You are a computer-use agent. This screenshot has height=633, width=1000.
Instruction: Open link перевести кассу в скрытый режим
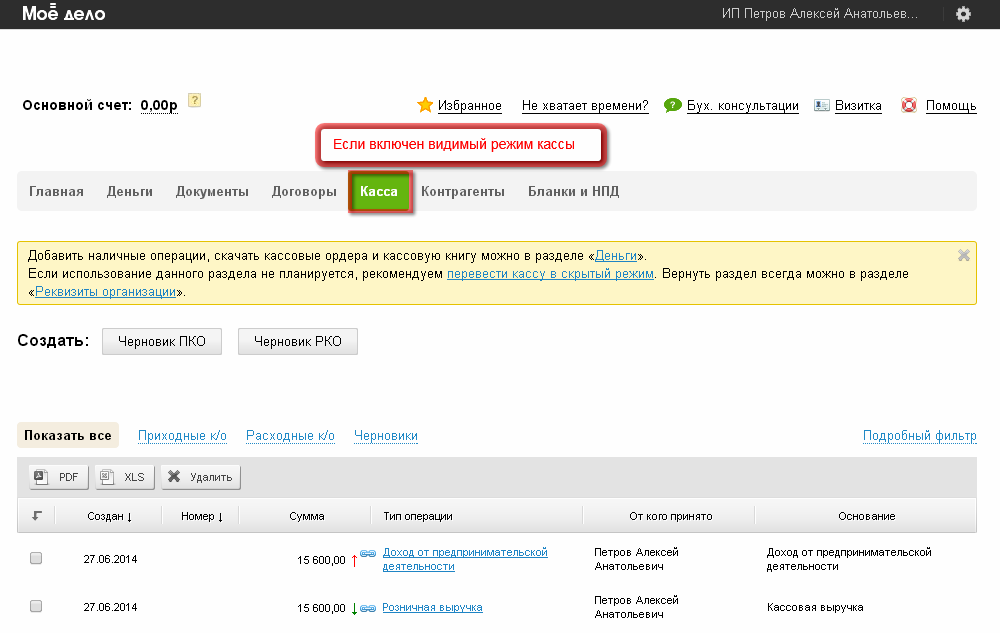pyautogui.click(x=550, y=273)
